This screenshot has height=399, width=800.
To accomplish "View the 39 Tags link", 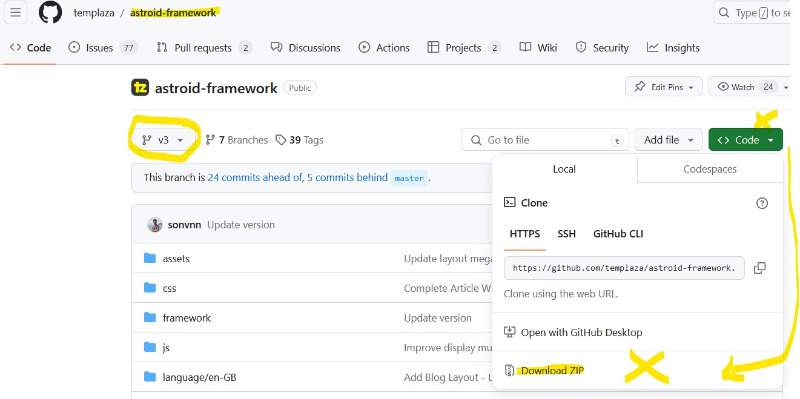I will click(x=299, y=140).
